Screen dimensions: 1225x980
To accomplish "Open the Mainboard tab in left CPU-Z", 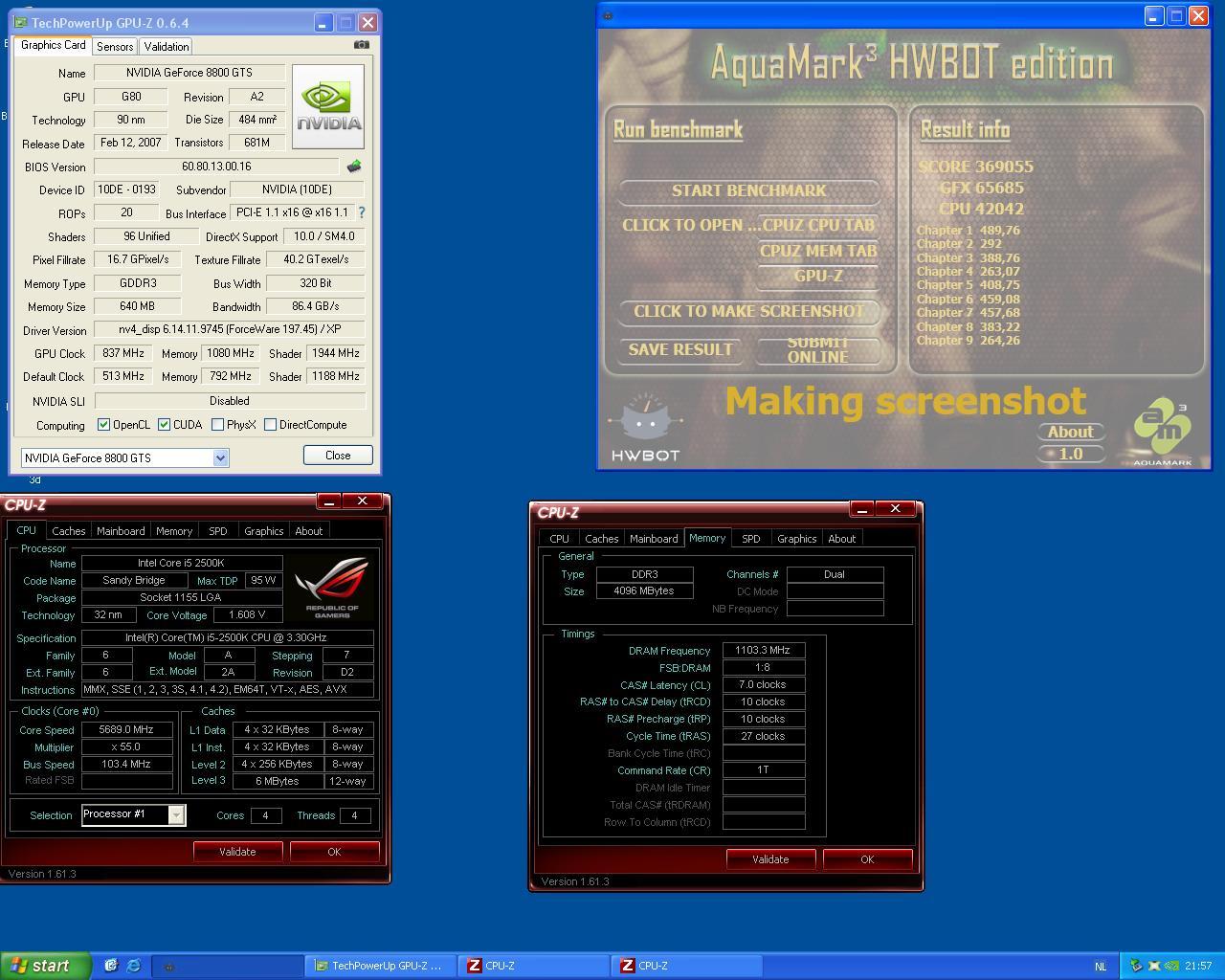I will [x=121, y=531].
